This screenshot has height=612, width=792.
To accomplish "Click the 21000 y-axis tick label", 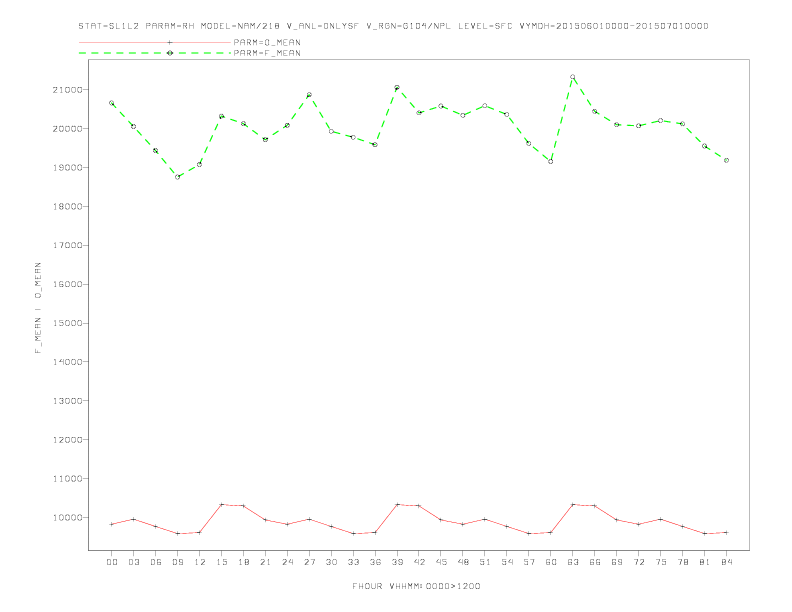I will point(67,90).
